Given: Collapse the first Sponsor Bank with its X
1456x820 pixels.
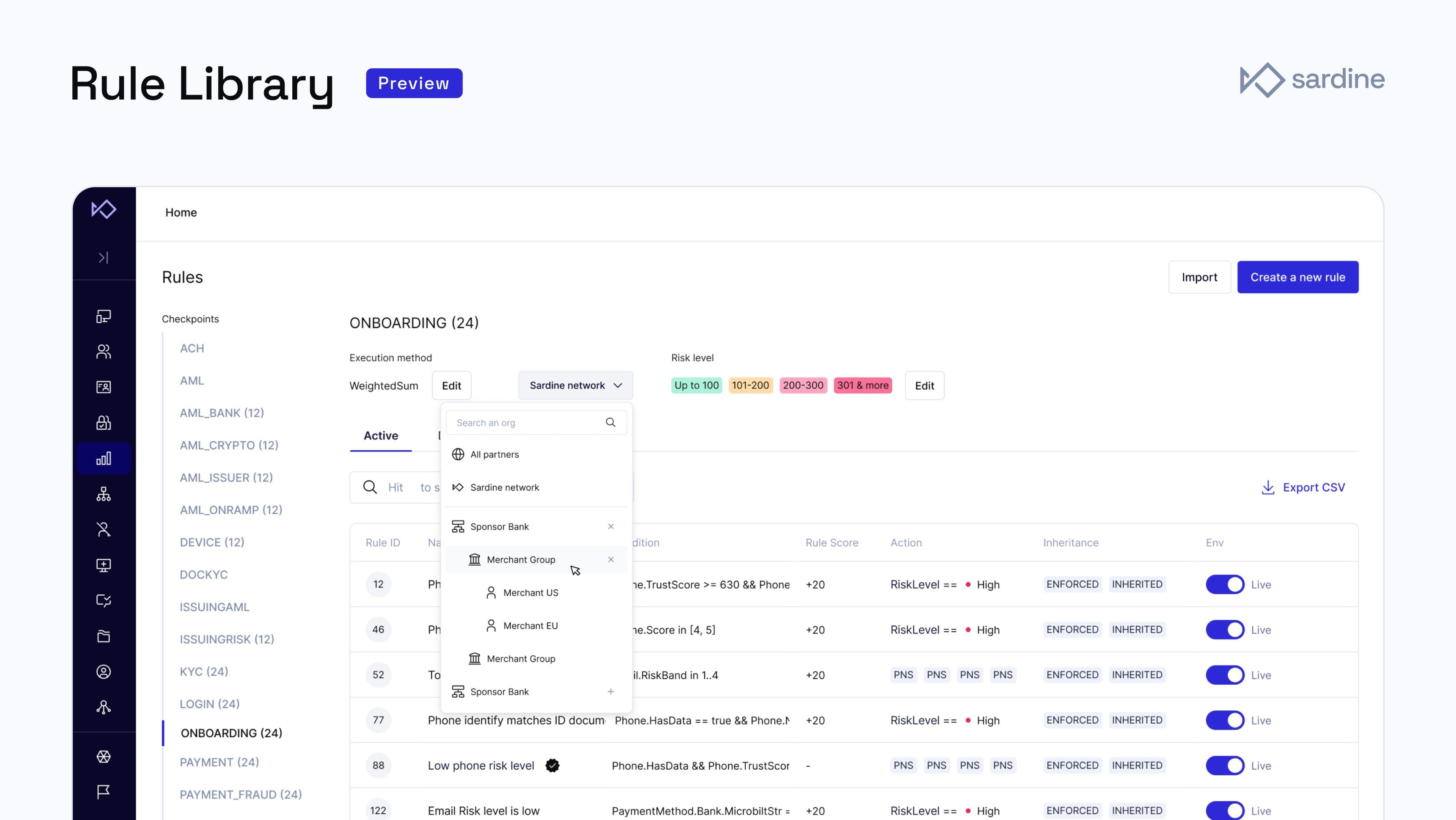Looking at the screenshot, I should tap(610, 527).
